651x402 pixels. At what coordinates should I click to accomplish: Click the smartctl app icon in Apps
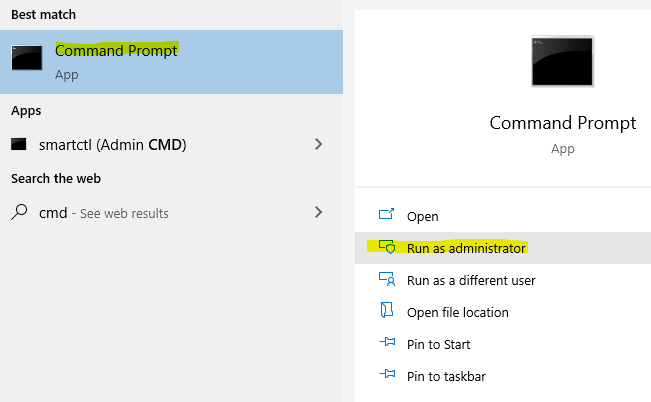click(x=19, y=144)
